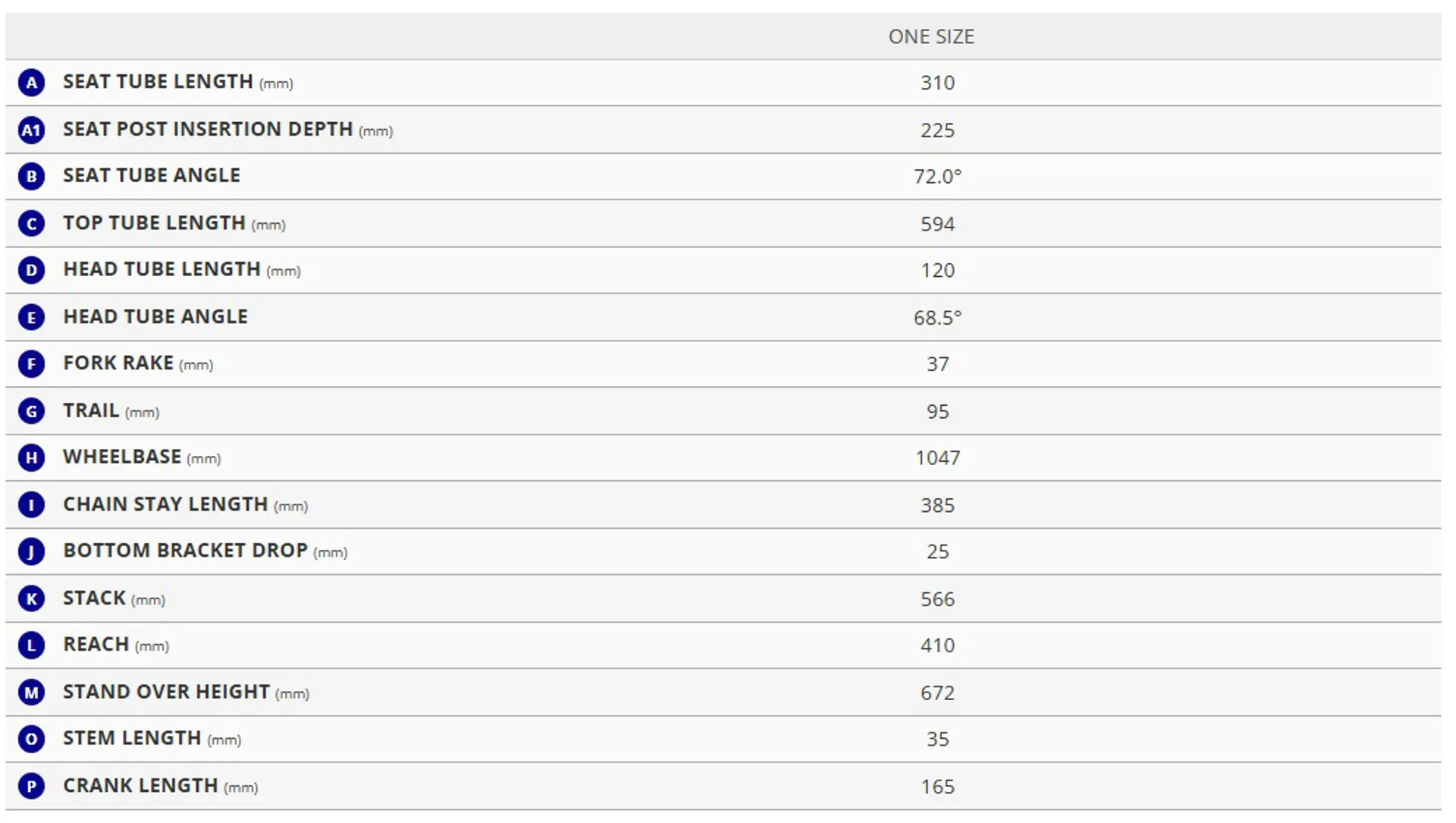Screen dimensions: 1456x823
Task: Click the F icon for Fork Rake
Action: point(31,364)
